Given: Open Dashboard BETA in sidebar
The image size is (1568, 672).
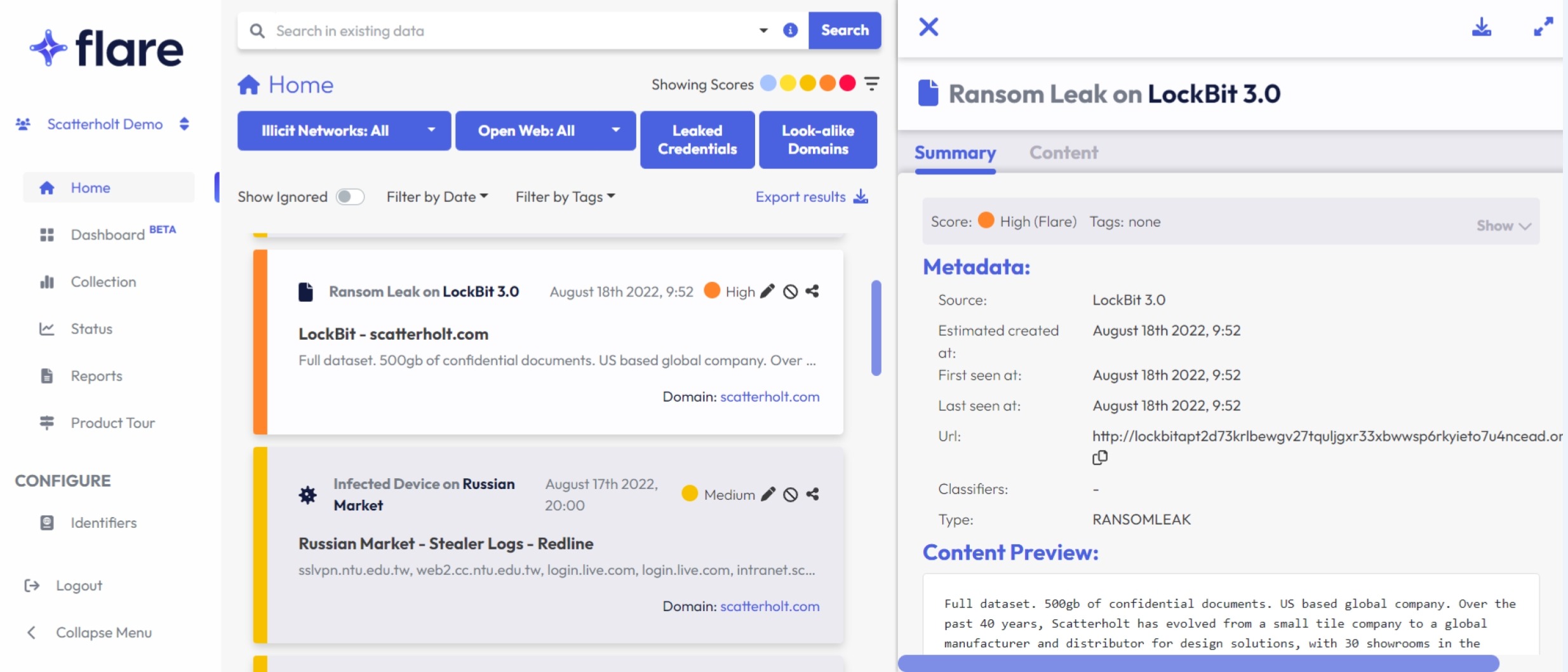Looking at the screenshot, I should 109,234.
